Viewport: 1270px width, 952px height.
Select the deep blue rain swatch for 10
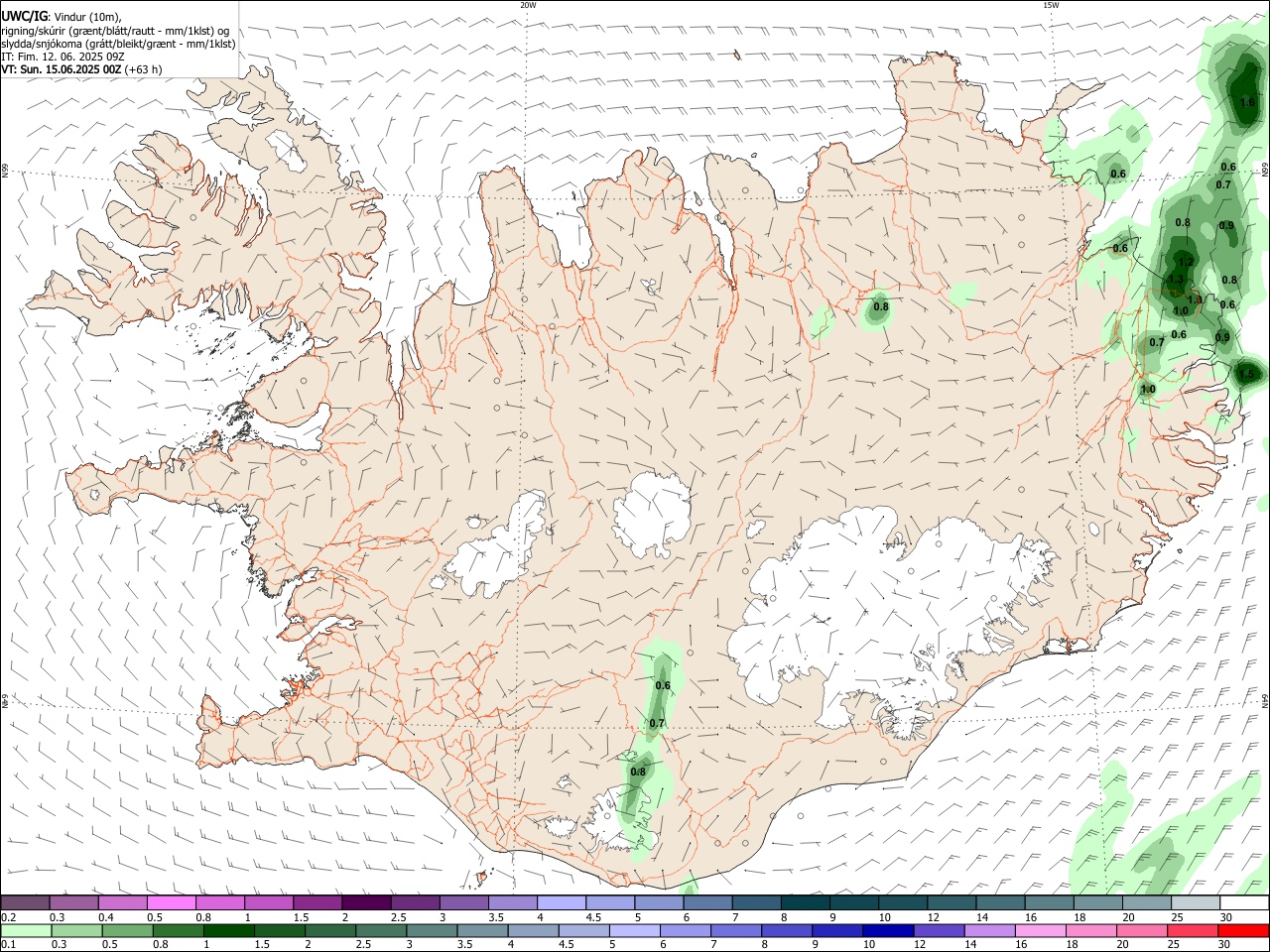pyautogui.click(x=887, y=931)
